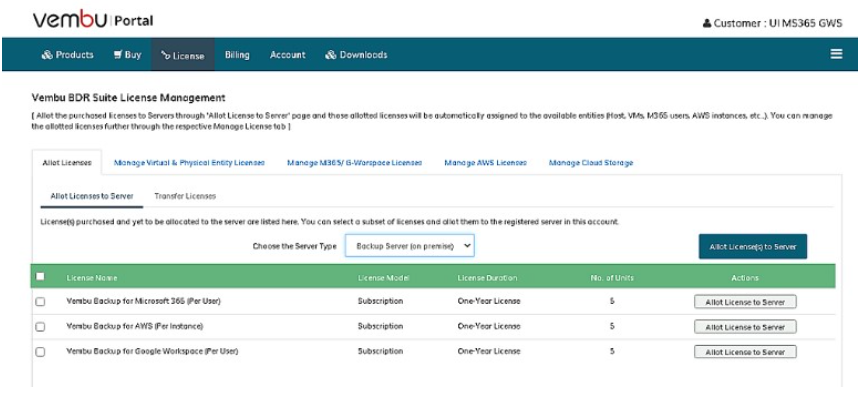The image size is (861, 405).
Task: Click One-Year License cell in AWS row
Action: (x=489, y=326)
